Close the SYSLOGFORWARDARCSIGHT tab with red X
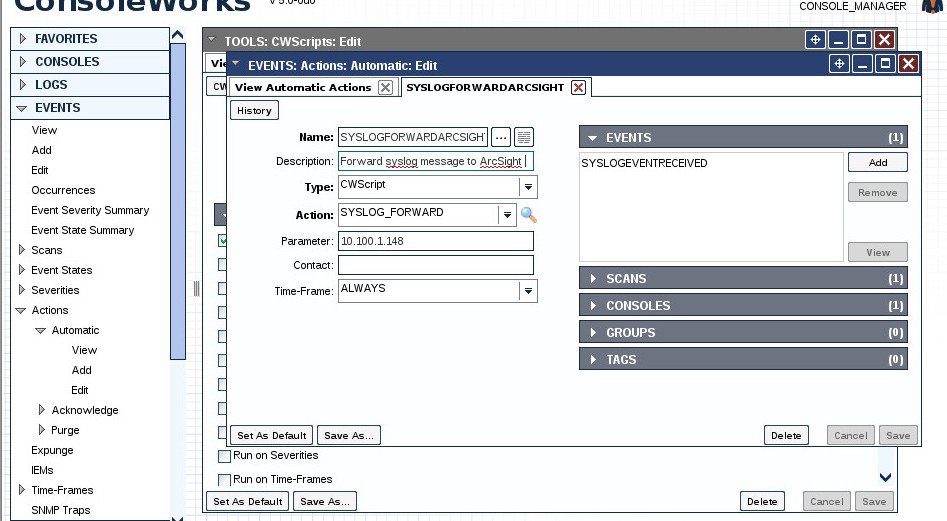The height and width of the screenshot is (521, 947). coord(578,88)
